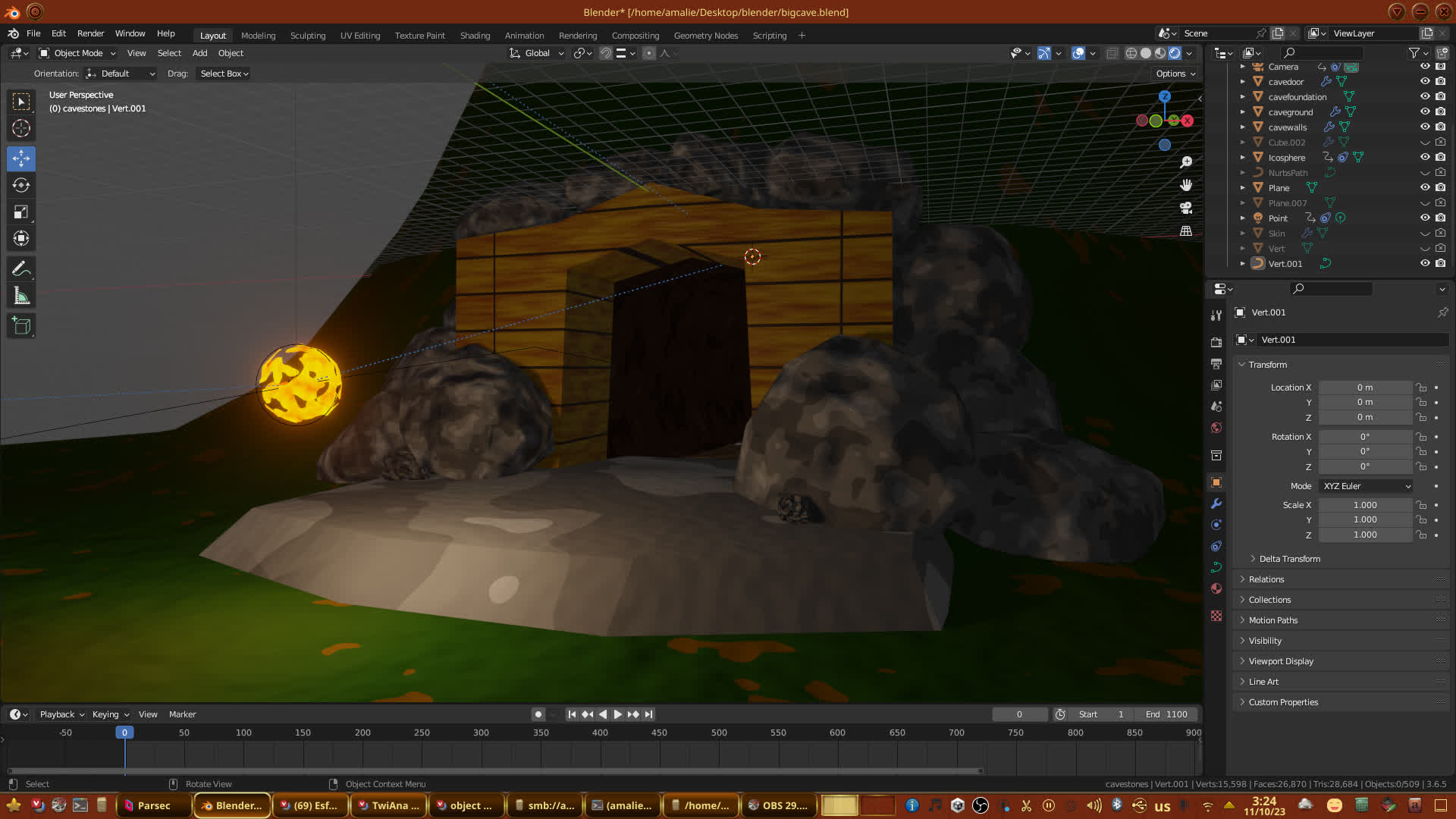Select the Rotate tool
The image size is (1456, 819).
(21, 185)
